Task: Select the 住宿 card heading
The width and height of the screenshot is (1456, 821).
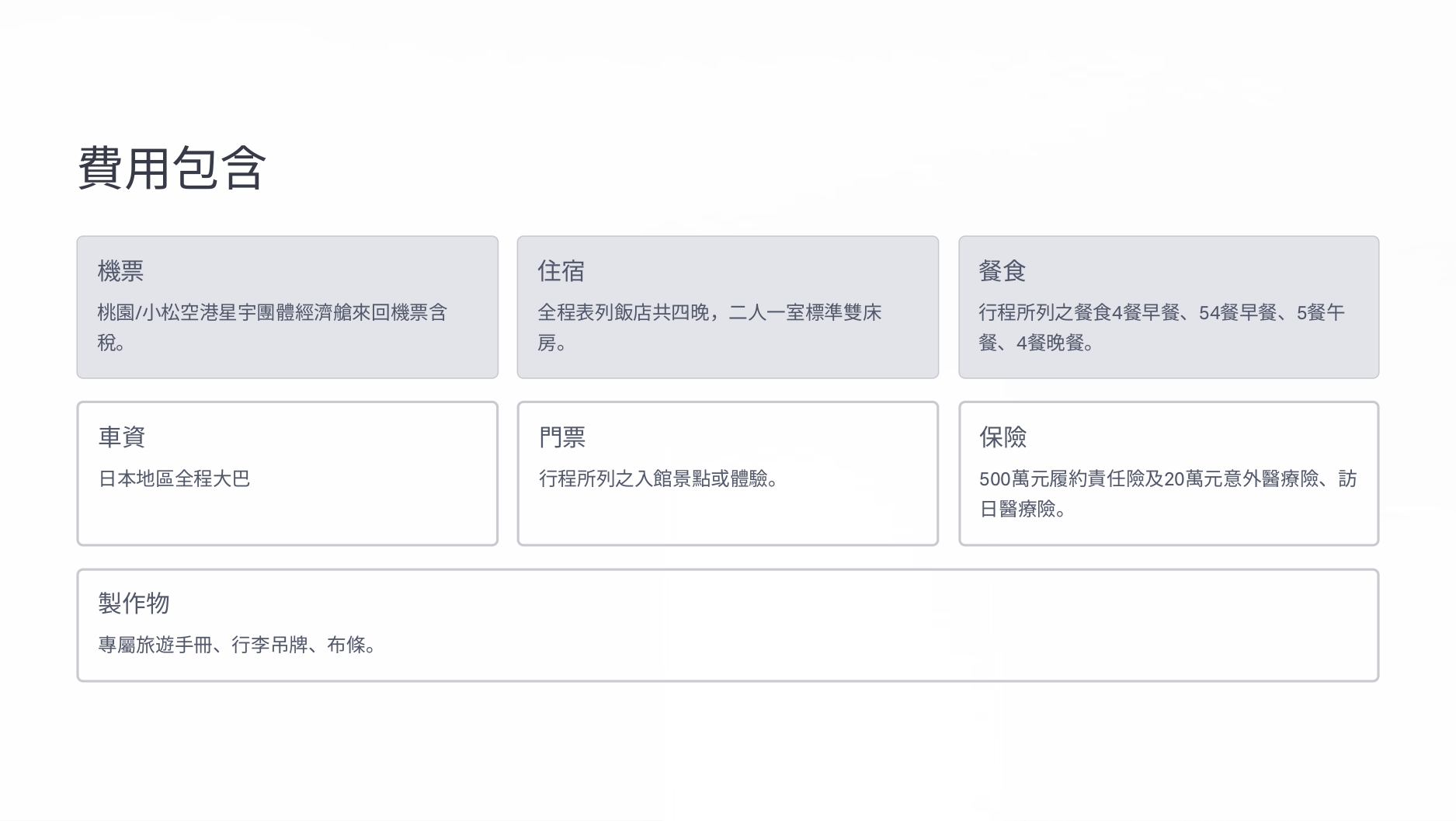Action: 561,271
